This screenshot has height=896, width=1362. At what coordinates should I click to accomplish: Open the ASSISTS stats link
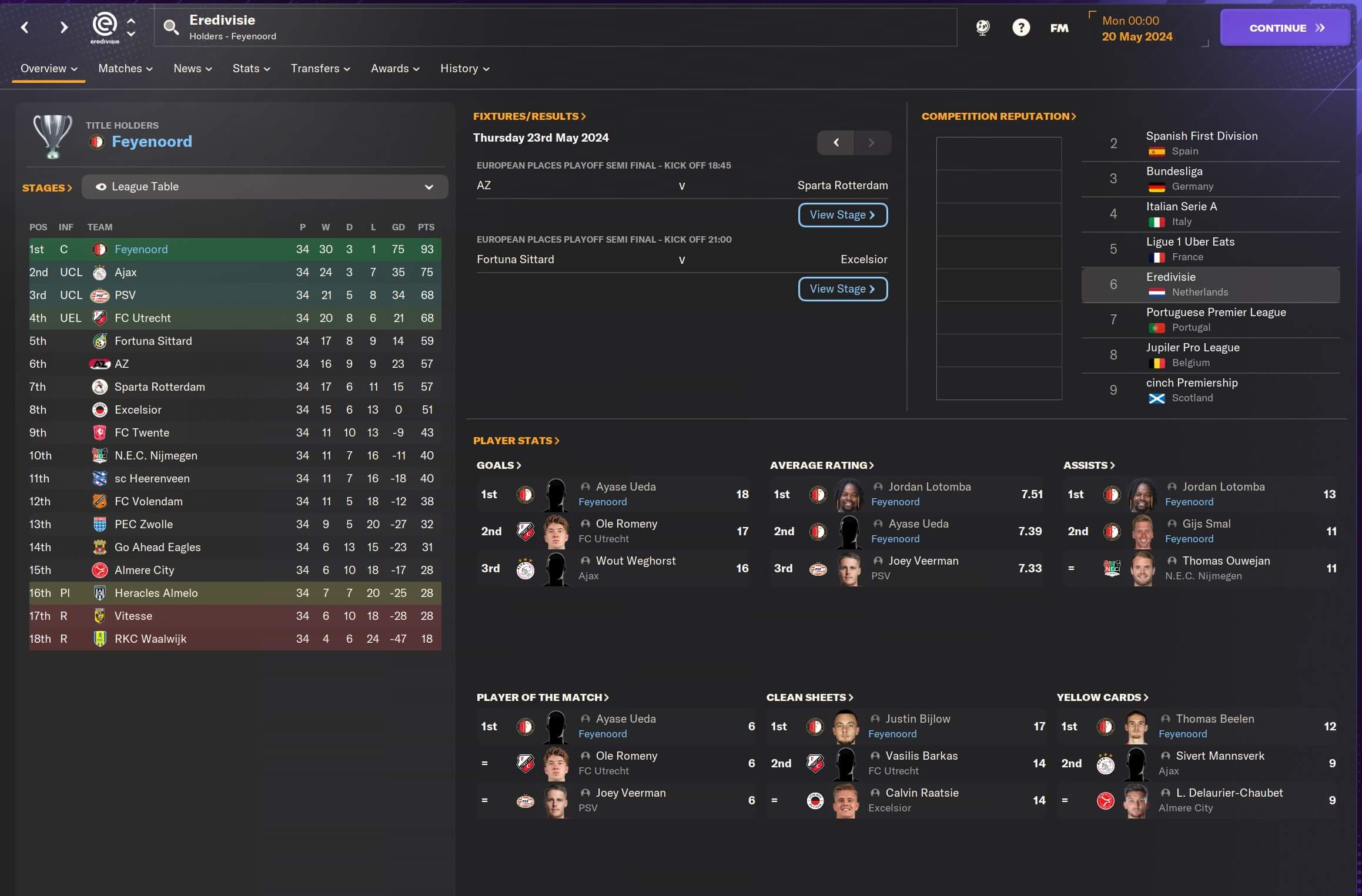[1089, 465]
